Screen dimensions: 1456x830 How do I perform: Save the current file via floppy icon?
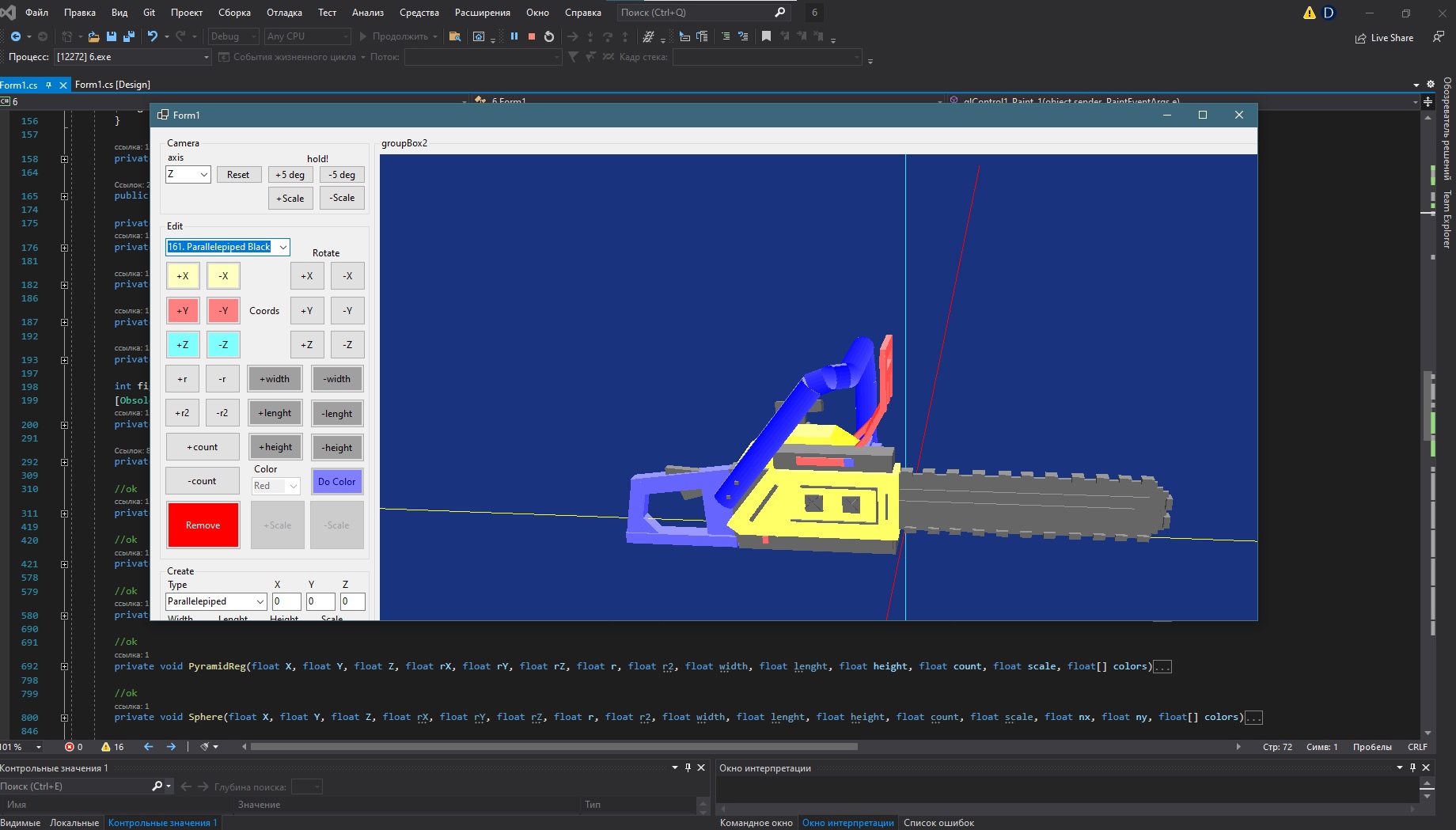(x=111, y=36)
